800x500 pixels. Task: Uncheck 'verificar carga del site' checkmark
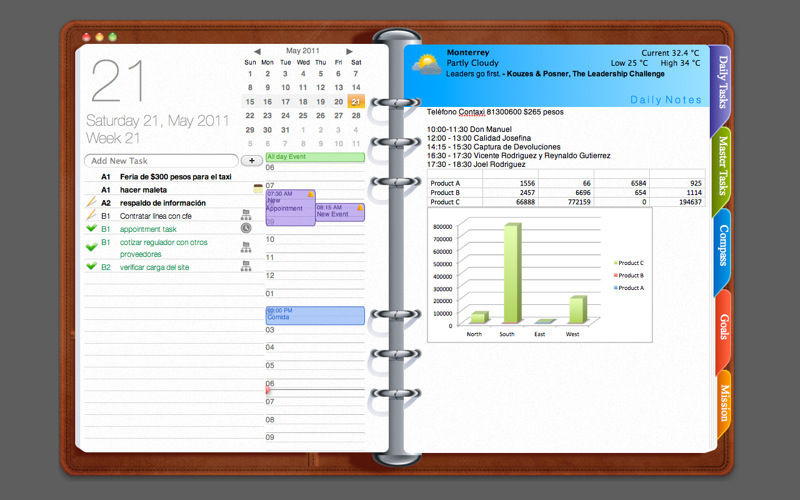click(x=91, y=266)
